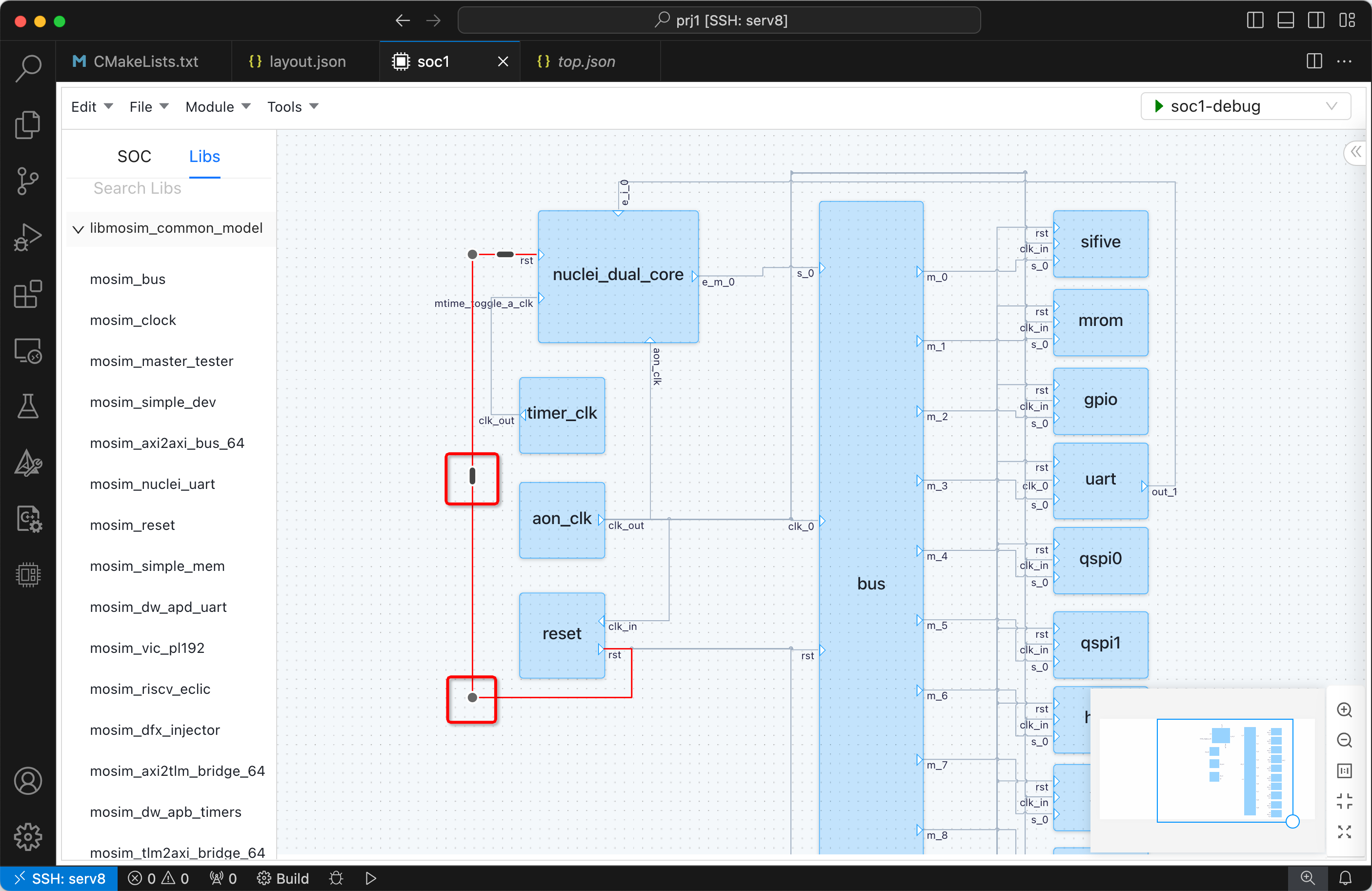Switch to the SOC panel tab

[134, 156]
